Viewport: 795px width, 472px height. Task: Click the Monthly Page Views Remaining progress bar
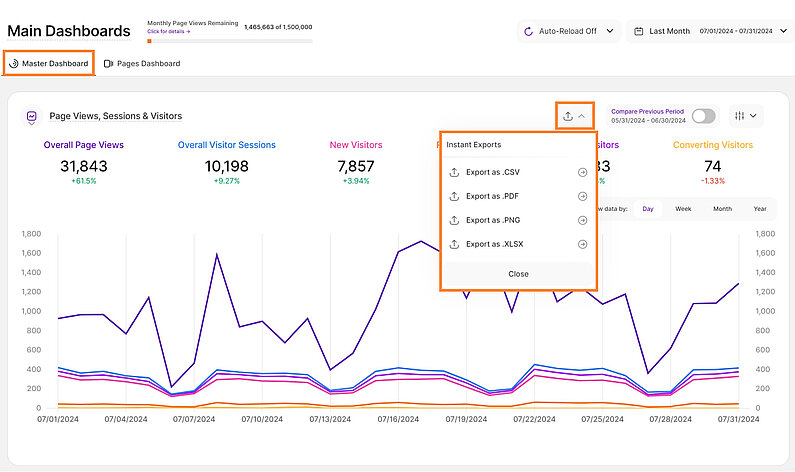pos(229,41)
